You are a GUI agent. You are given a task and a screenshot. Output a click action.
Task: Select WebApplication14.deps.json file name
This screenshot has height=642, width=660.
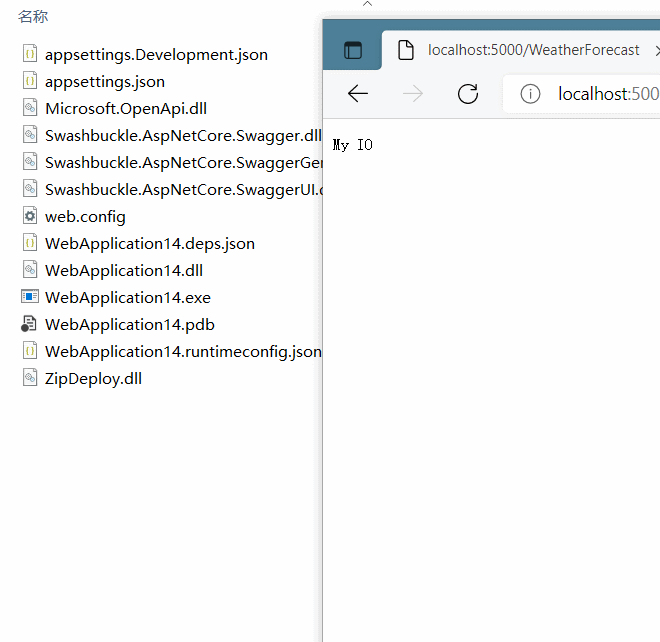pyautogui.click(x=150, y=244)
